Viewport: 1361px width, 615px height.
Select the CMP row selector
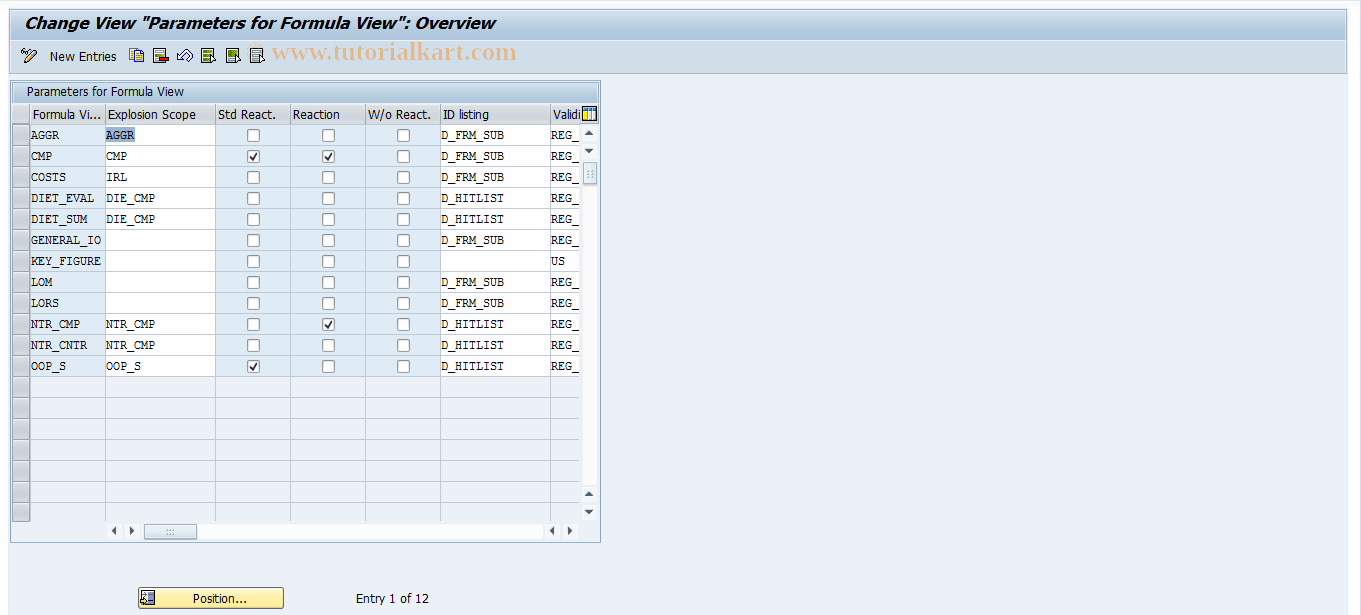point(21,156)
